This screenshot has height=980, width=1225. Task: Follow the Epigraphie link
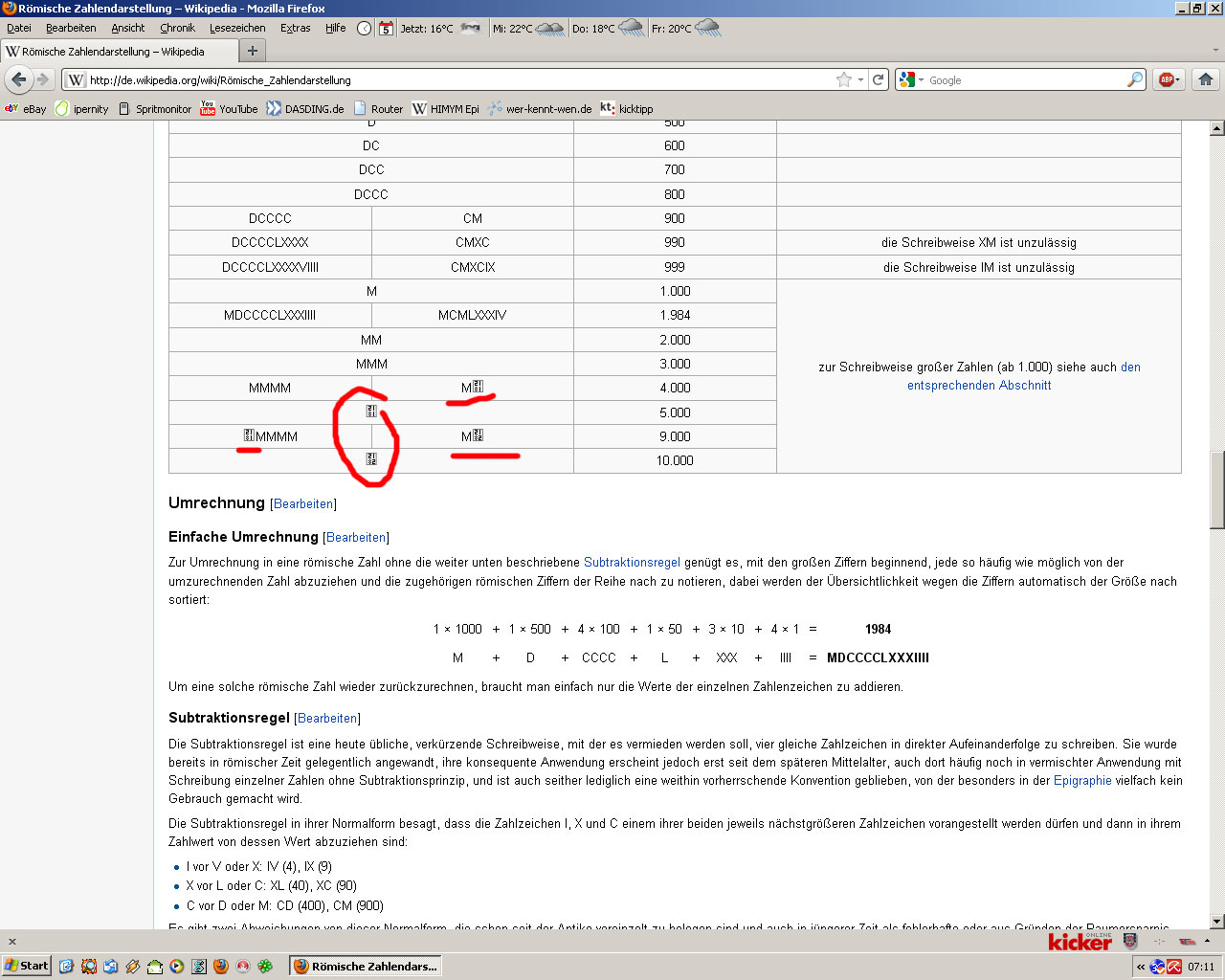click(x=1082, y=780)
